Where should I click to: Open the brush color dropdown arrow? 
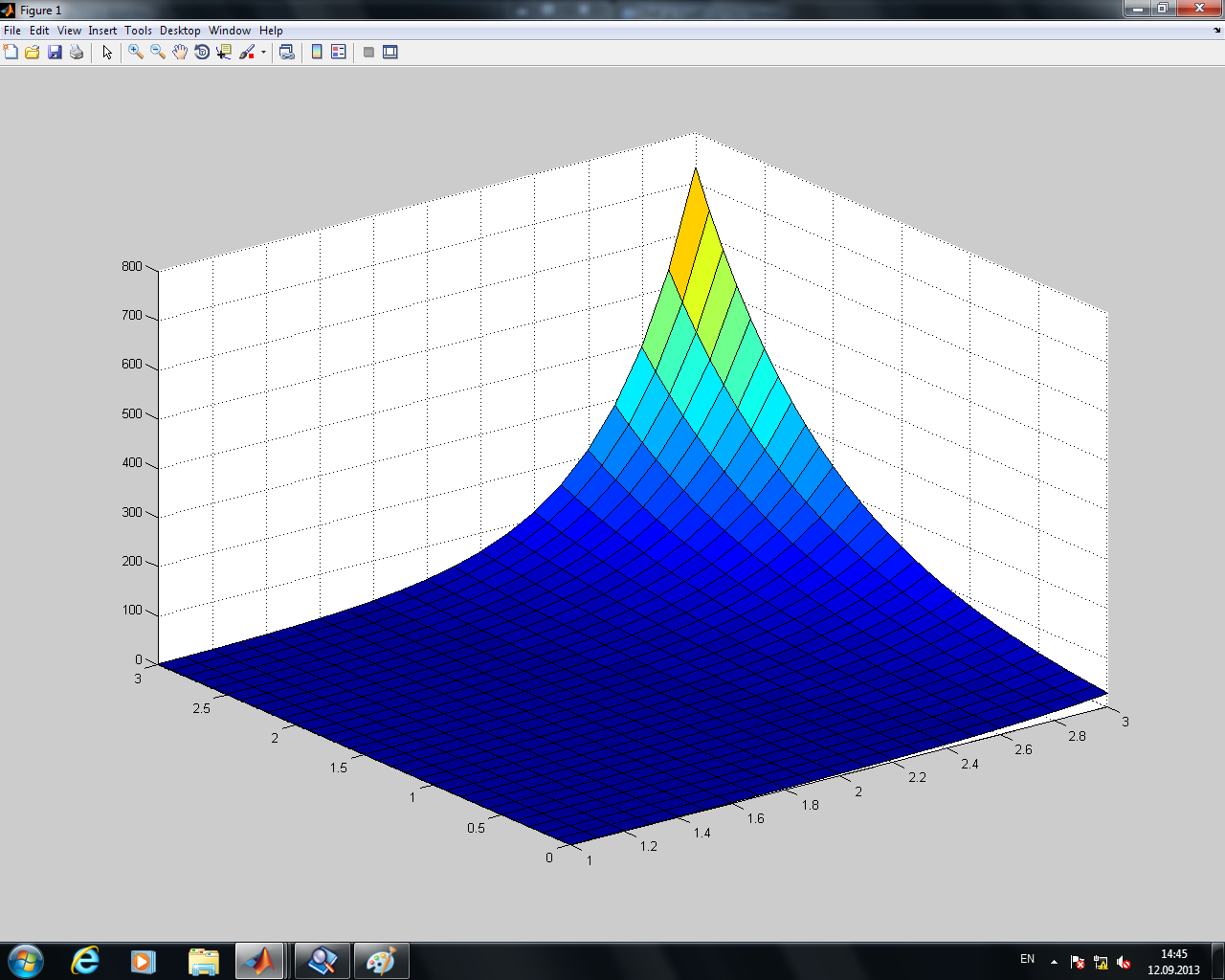point(263,53)
